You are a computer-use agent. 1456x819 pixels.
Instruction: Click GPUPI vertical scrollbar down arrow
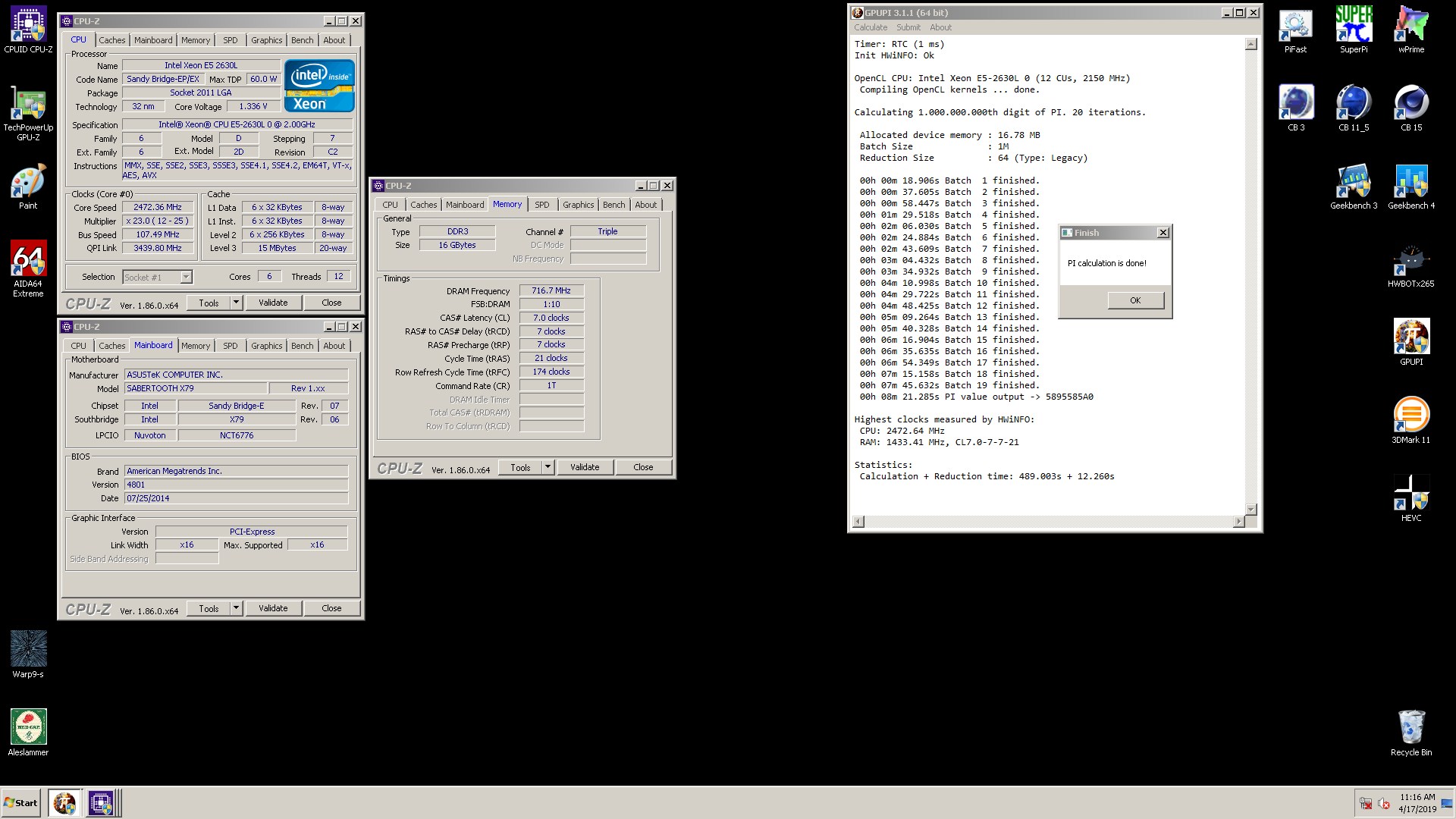coord(1250,510)
